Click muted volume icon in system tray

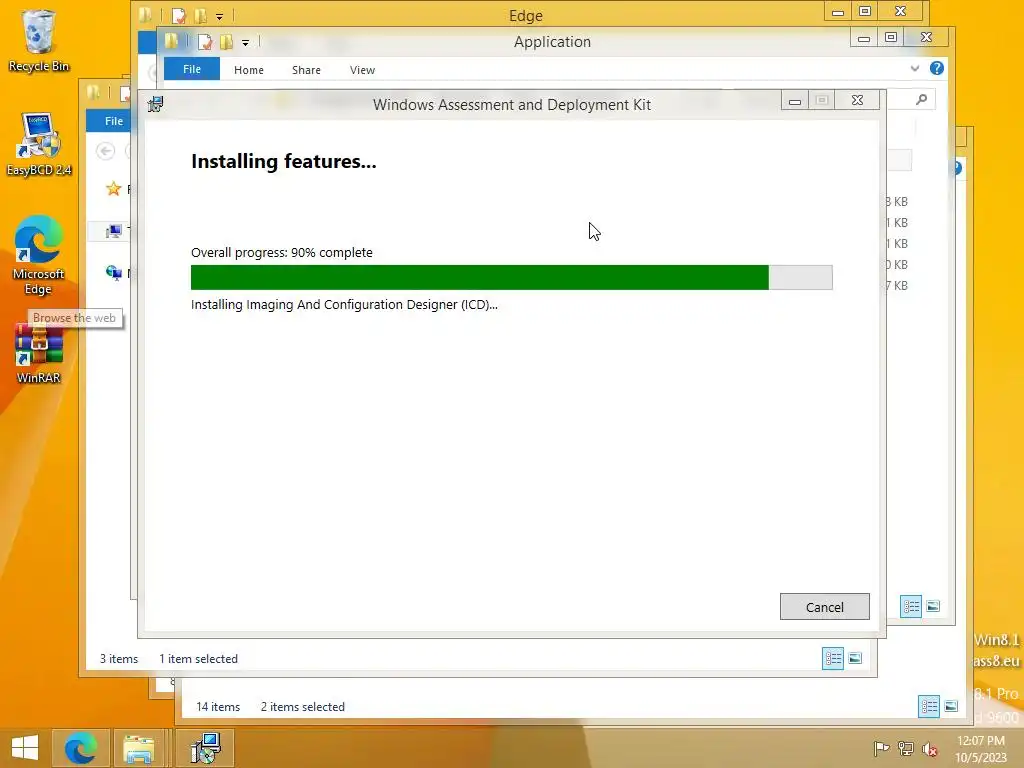click(x=929, y=749)
